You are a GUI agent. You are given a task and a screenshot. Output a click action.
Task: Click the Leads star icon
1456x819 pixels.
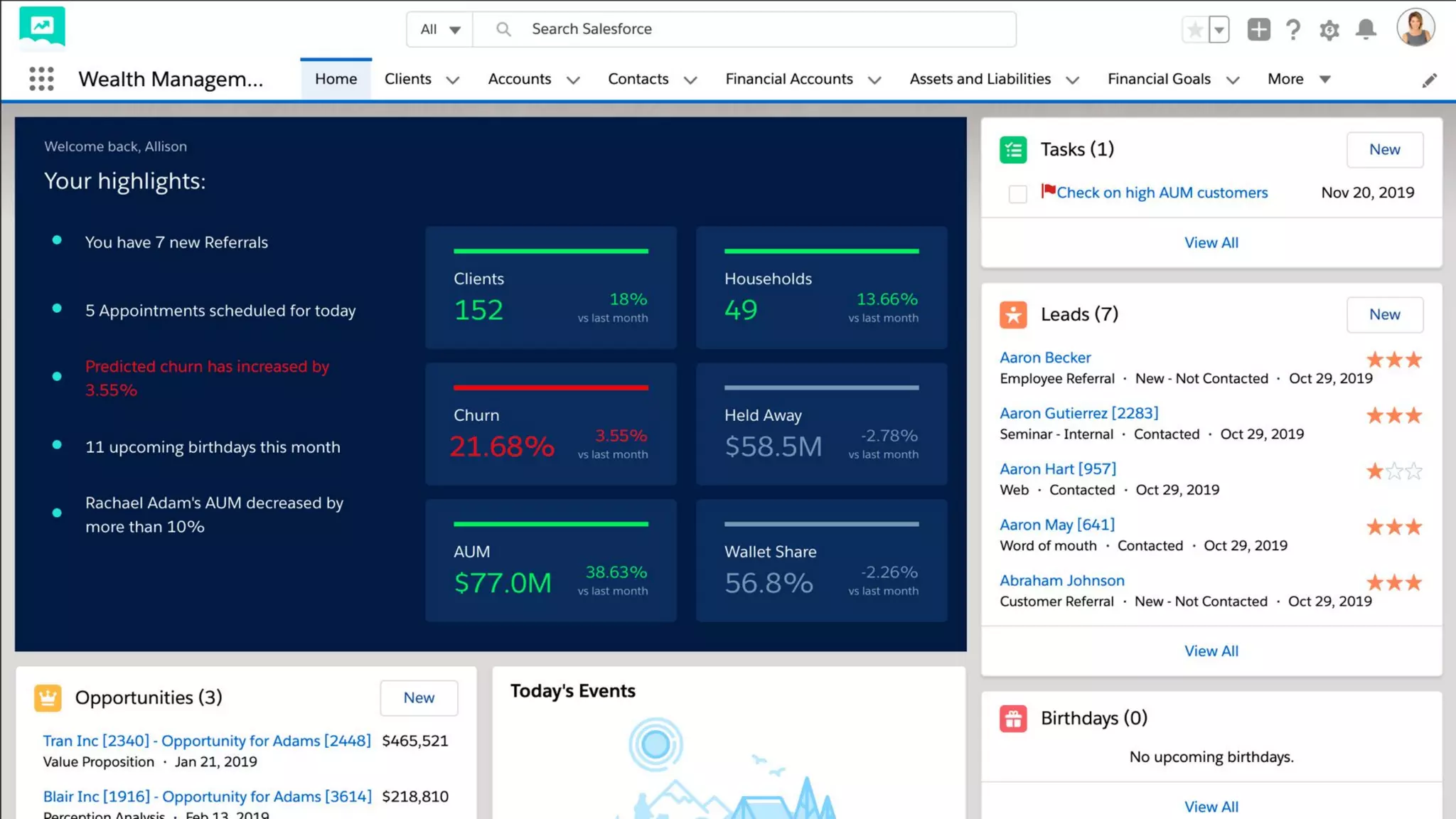[x=1013, y=314]
